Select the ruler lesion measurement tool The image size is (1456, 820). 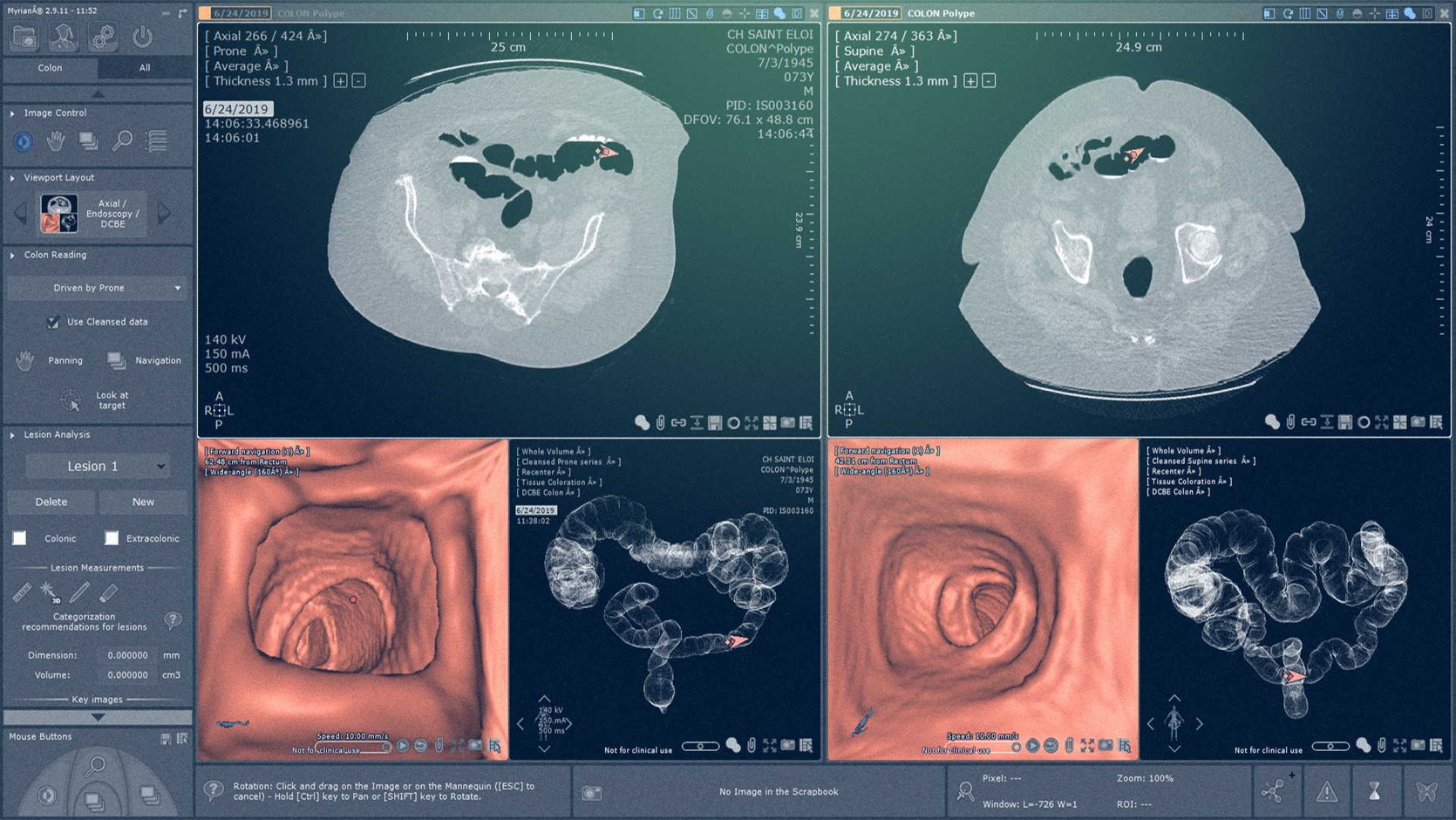[x=22, y=593]
